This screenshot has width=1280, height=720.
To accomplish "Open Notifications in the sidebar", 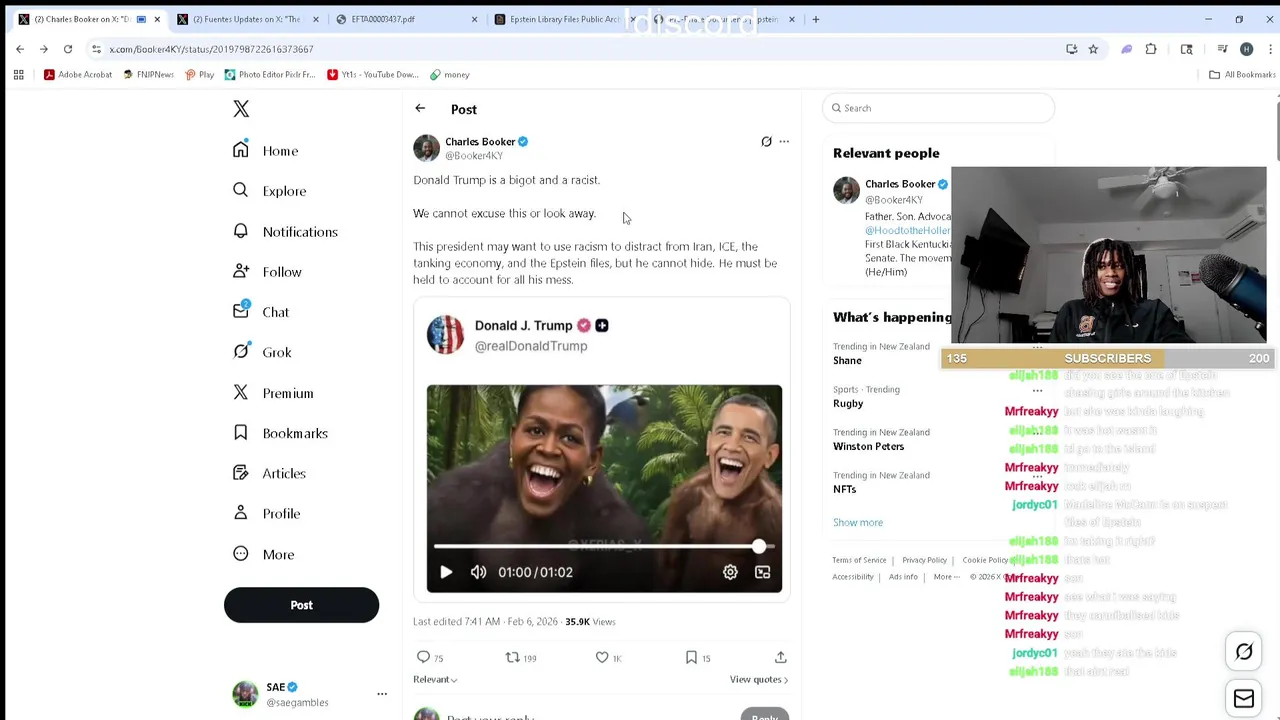I will (285, 231).
